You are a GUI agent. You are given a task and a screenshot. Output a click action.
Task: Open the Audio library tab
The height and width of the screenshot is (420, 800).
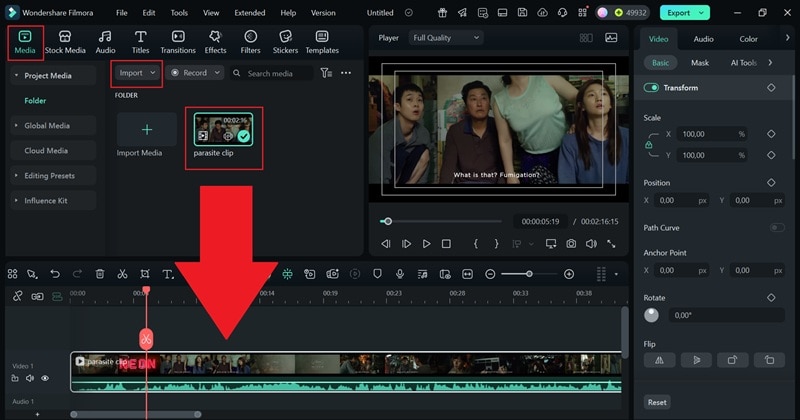pyautogui.click(x=105, y=42)
